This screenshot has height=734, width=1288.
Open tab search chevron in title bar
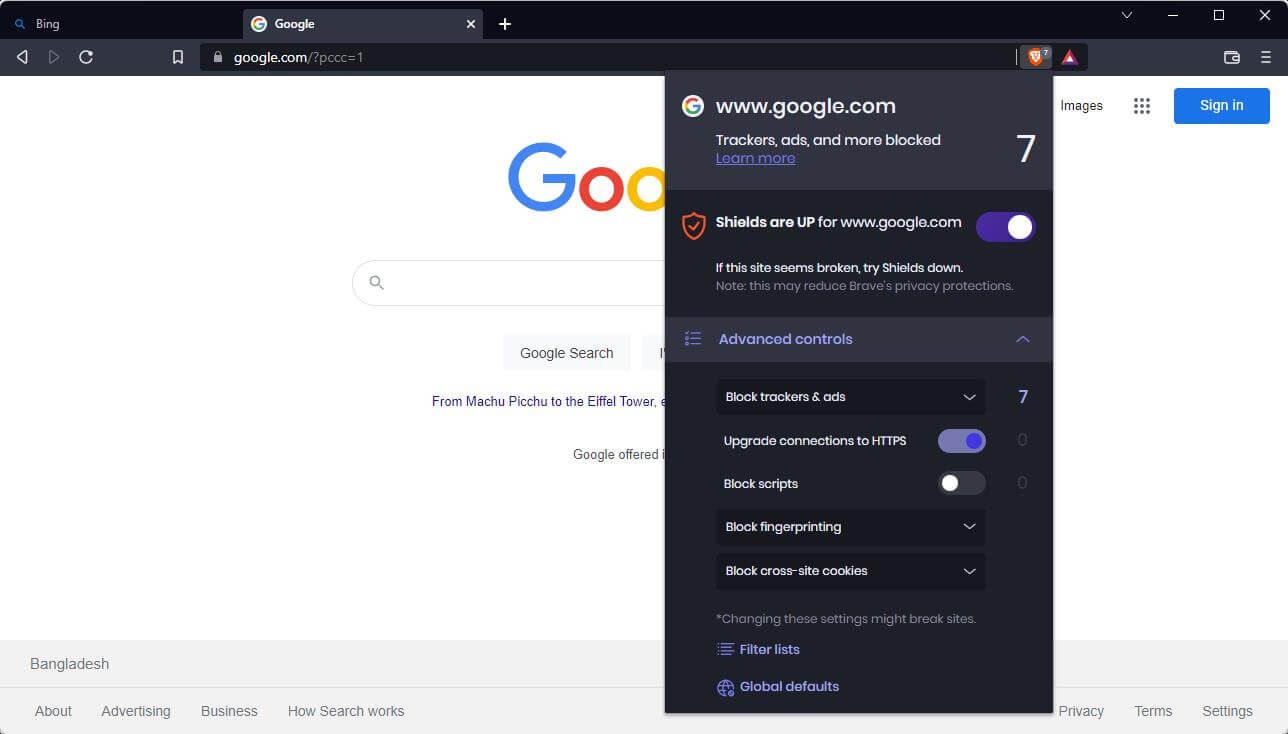1127,15
